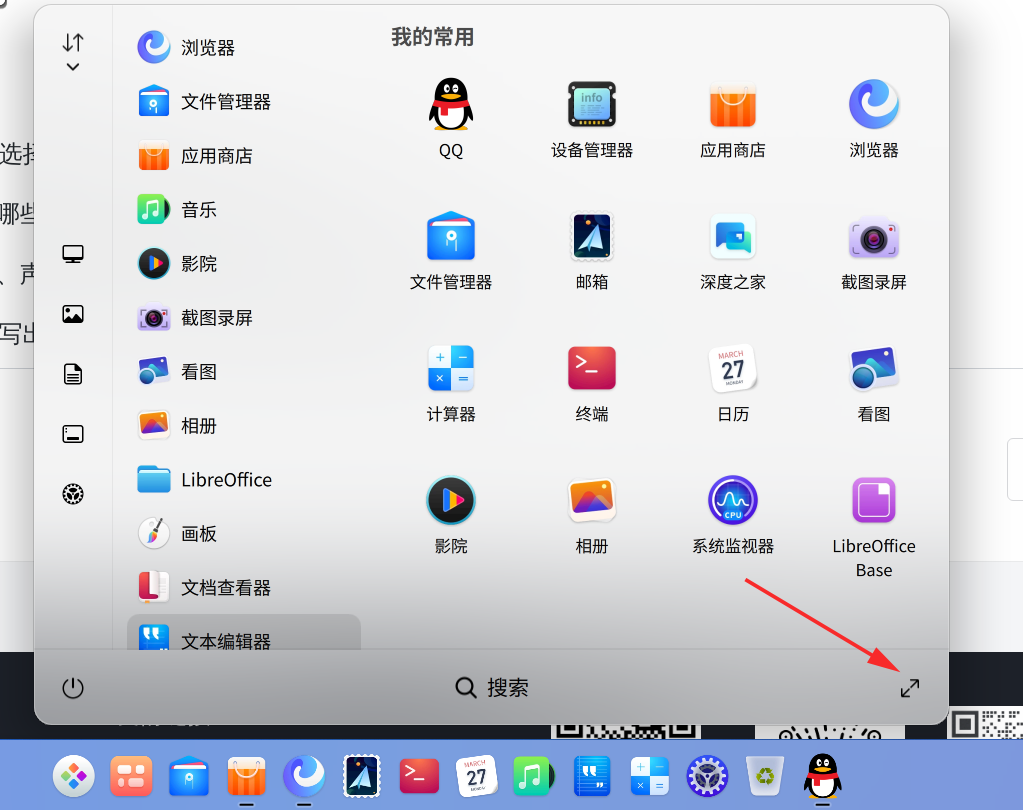This screenshot has width=1023, height=810.
Task: Open the trash in the dock
Action: pyautogui.click(x=765, y=776)
